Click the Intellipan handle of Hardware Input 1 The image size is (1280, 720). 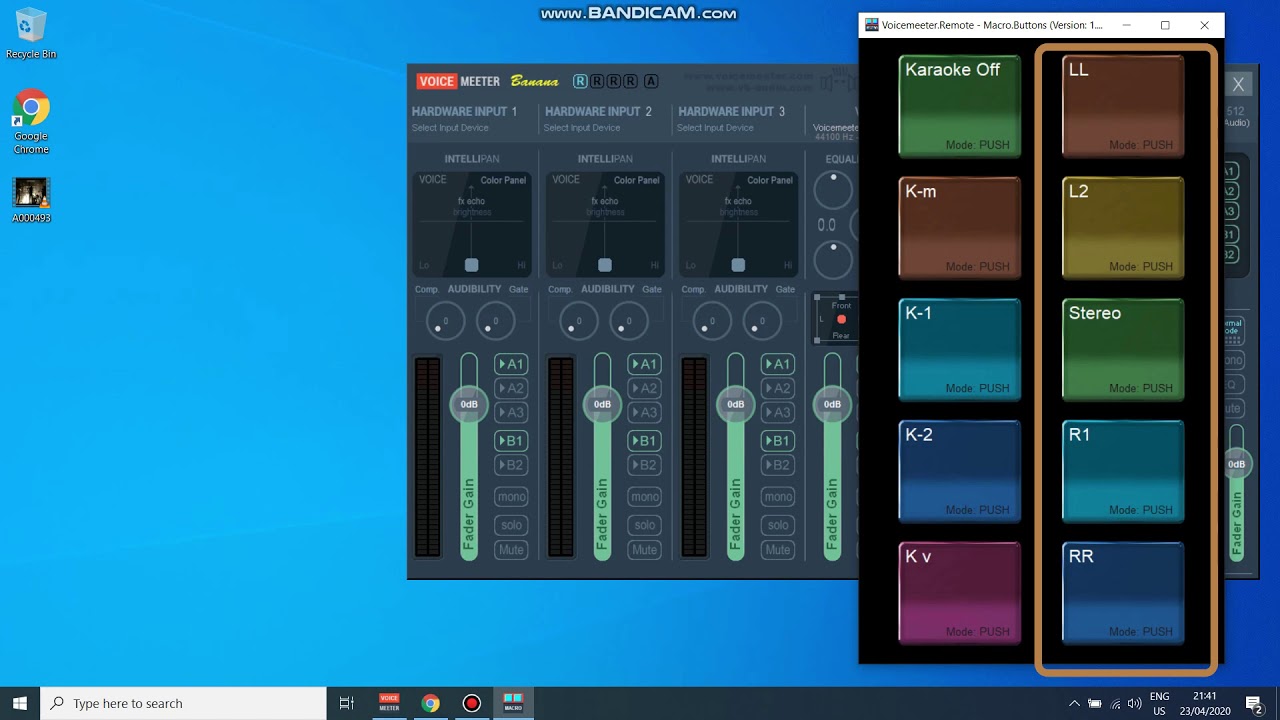click(472, 265)
